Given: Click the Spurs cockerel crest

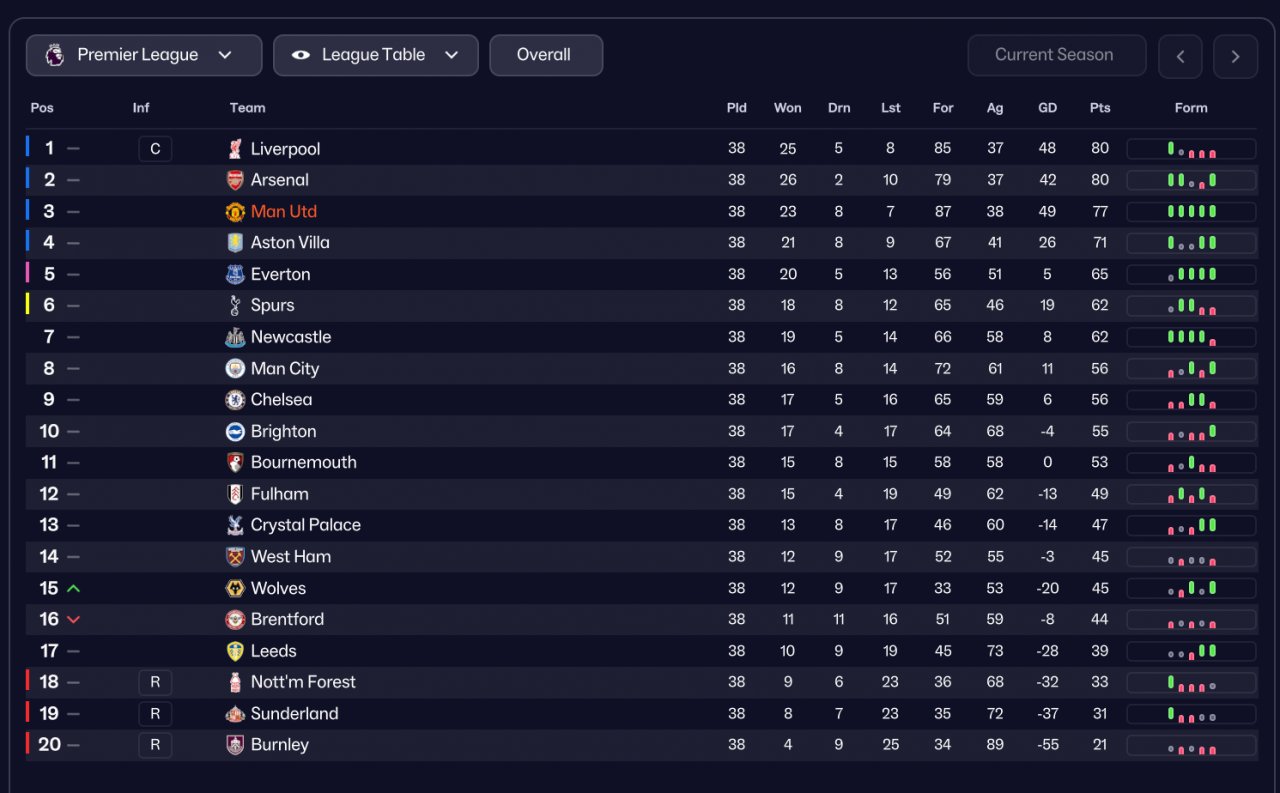Looking at the screenshot, I should [235, 306].
